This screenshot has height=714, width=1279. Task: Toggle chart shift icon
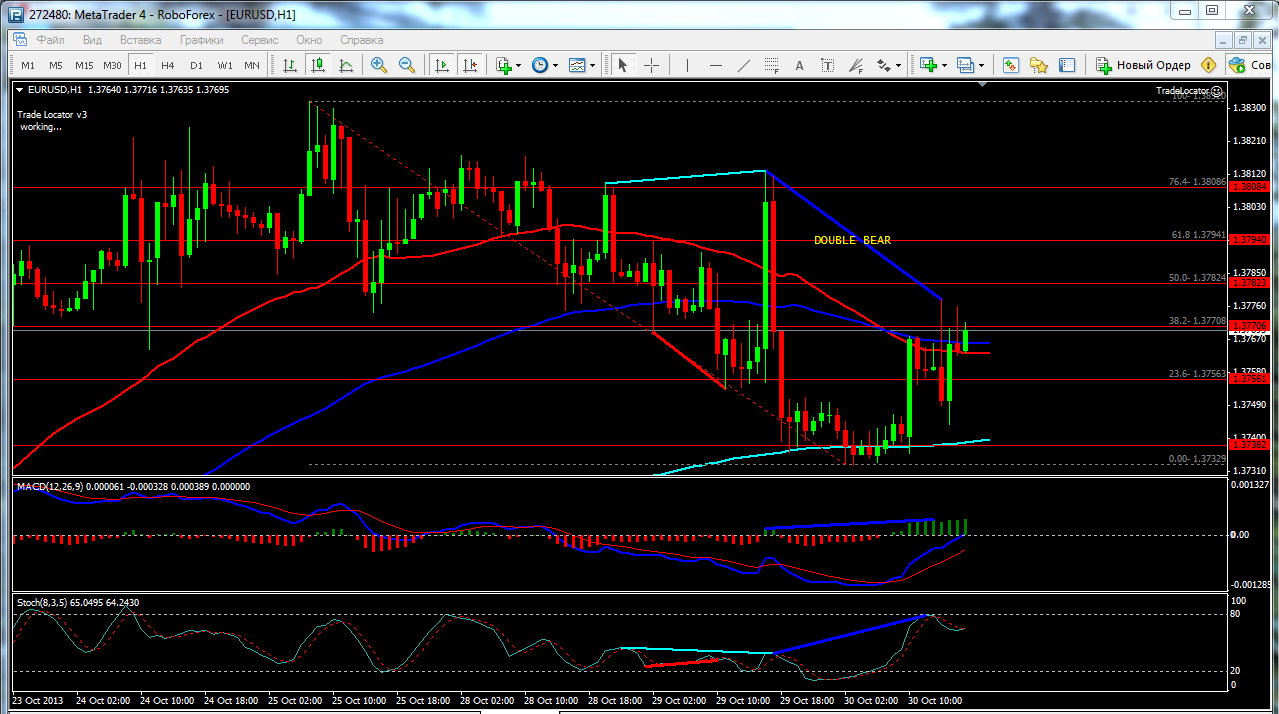point(470,65)
